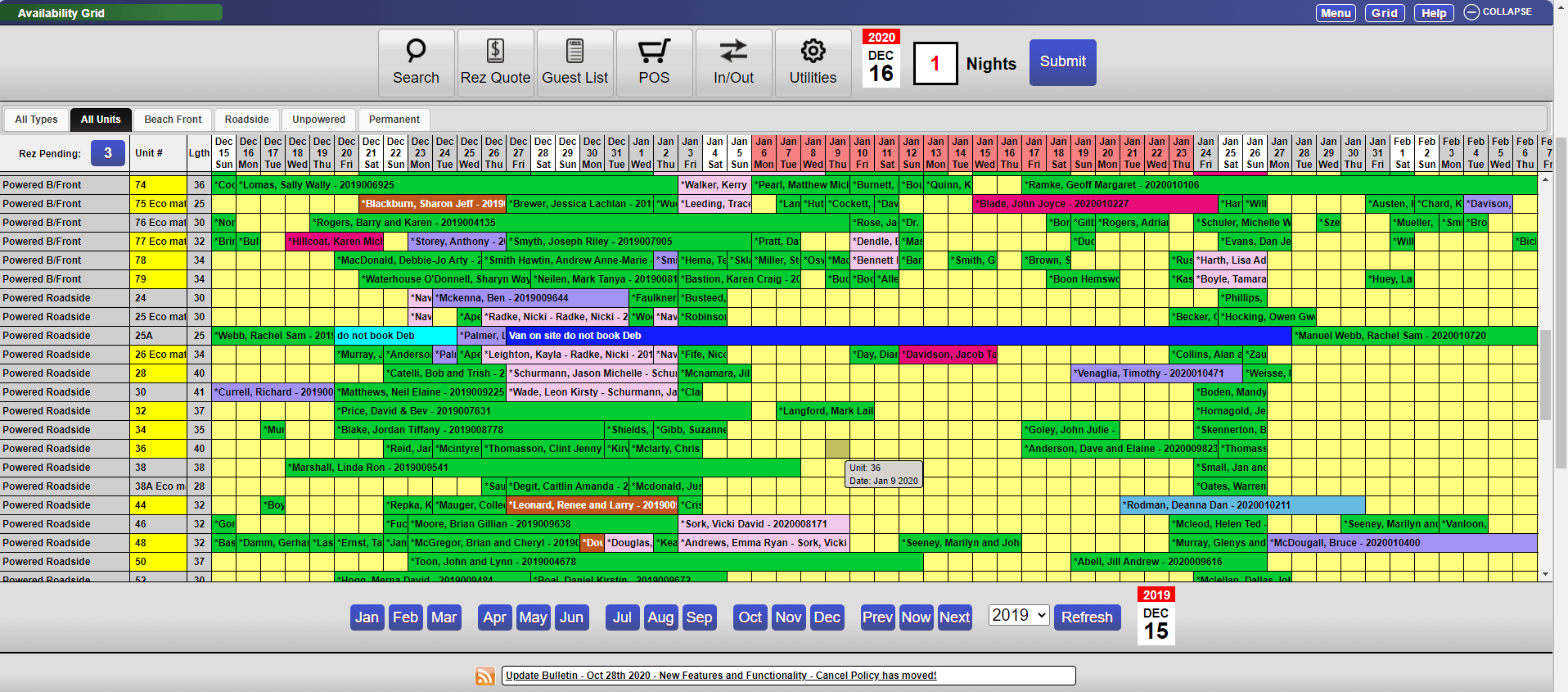The width and height of the screenshot is (1568, 692).
Task: Open the year 2019 dropdown
Action: 1018,615
